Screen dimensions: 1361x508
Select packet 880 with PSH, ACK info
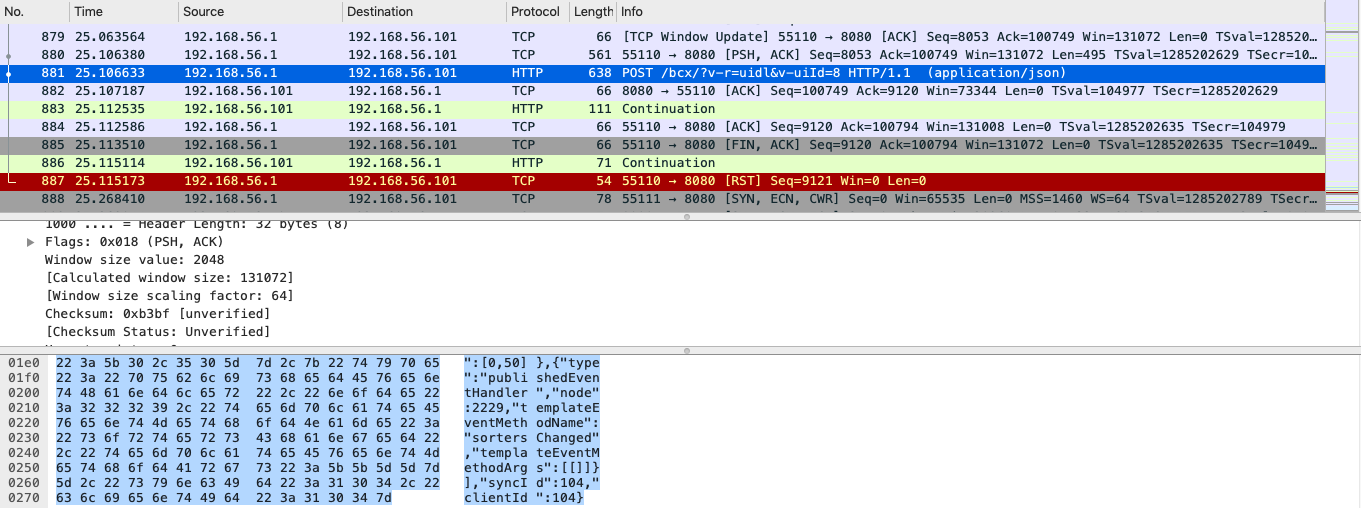[662, 55]
